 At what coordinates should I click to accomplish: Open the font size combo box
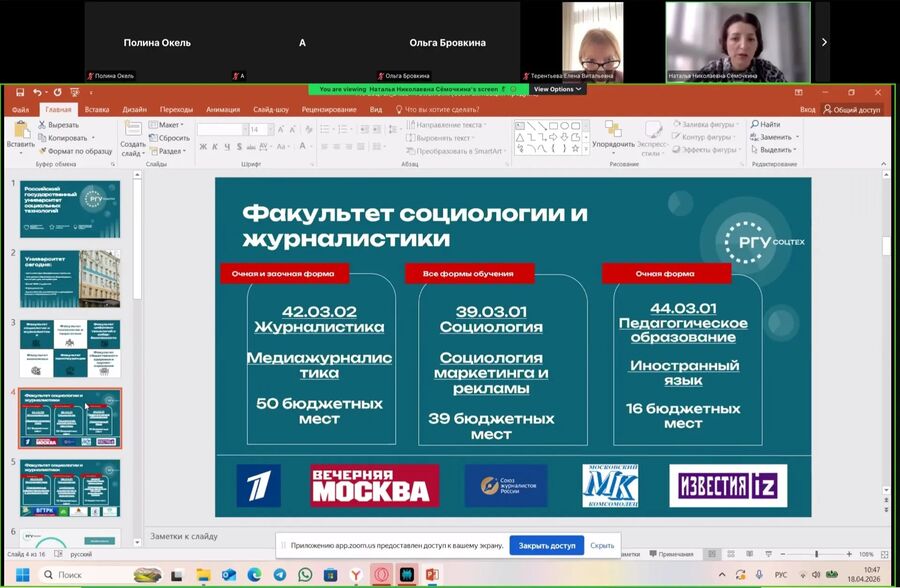point(260,129)
